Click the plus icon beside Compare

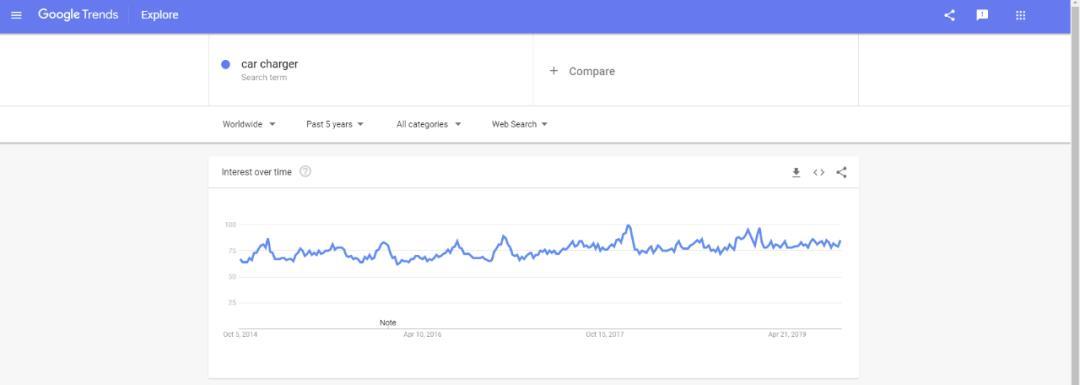(553, 71)
